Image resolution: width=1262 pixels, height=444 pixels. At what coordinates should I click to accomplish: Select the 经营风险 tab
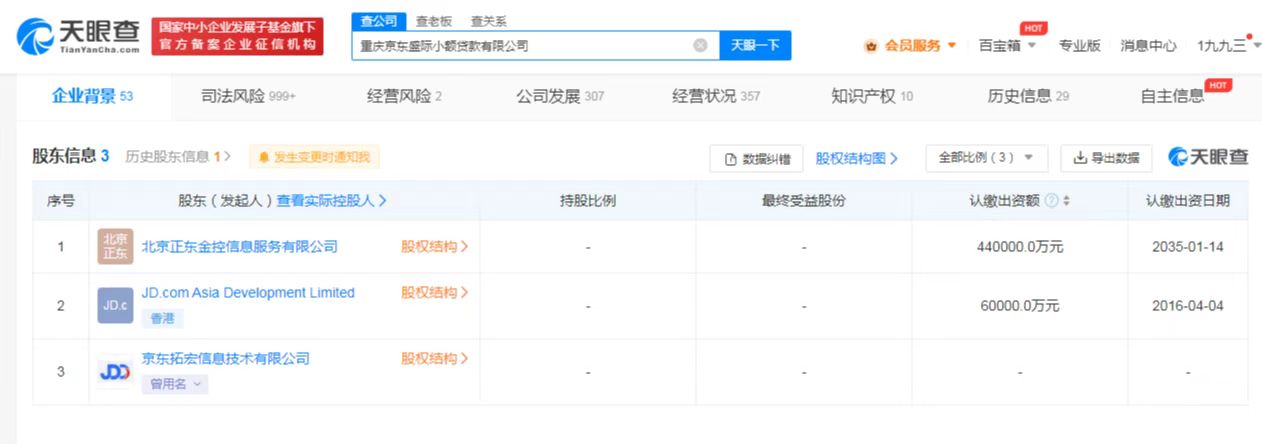tap(404, 96)
